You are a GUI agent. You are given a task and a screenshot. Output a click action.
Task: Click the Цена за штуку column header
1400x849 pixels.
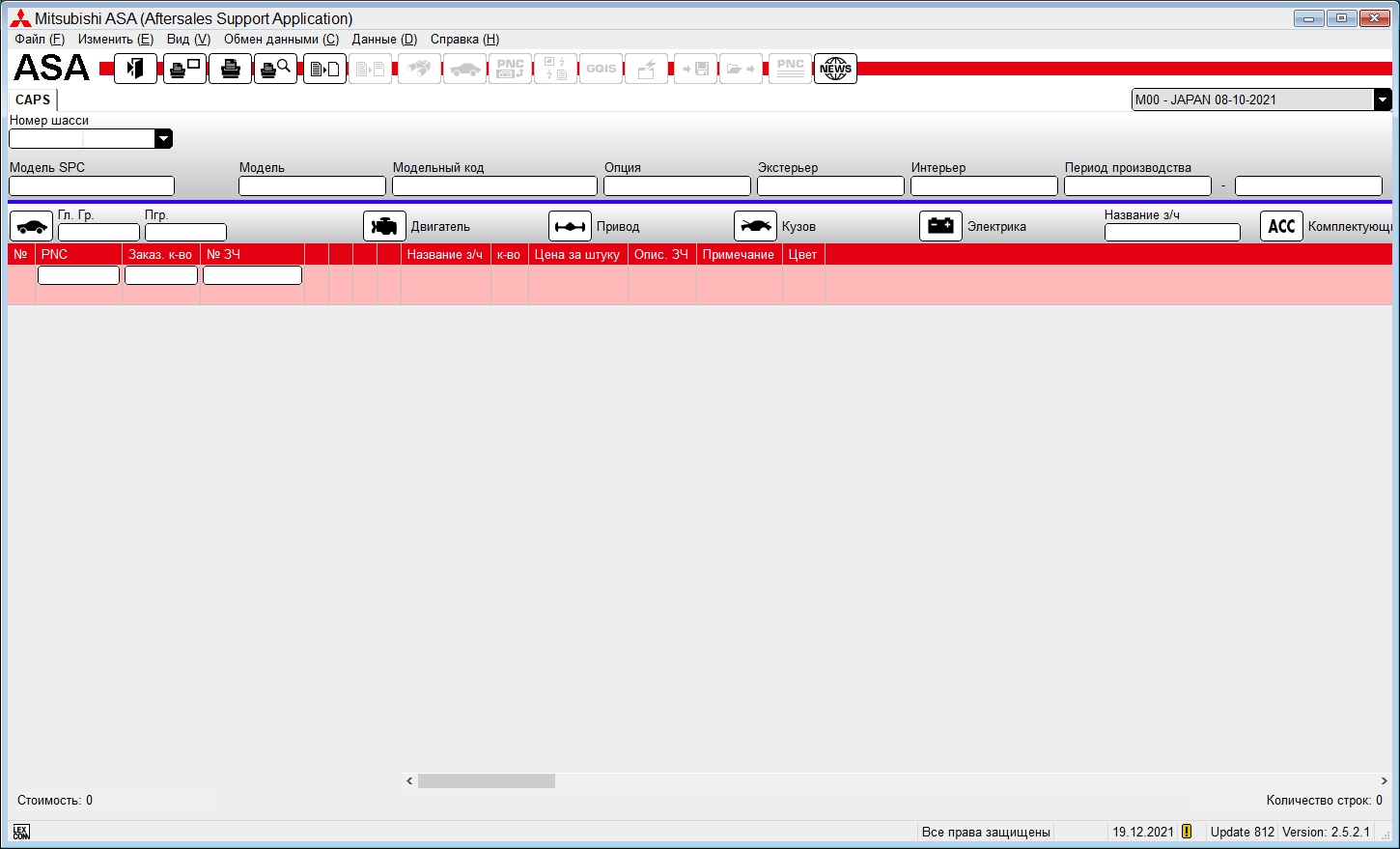(577, 255)
